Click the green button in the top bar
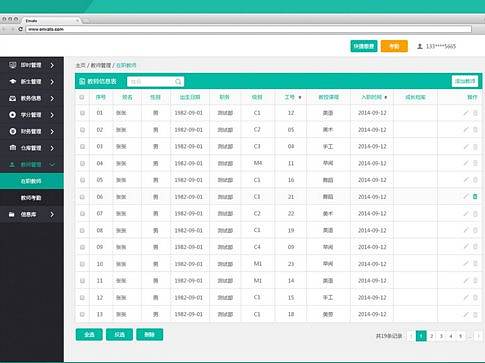The width and height of the screenshot is (485, 363). point(364,46)
